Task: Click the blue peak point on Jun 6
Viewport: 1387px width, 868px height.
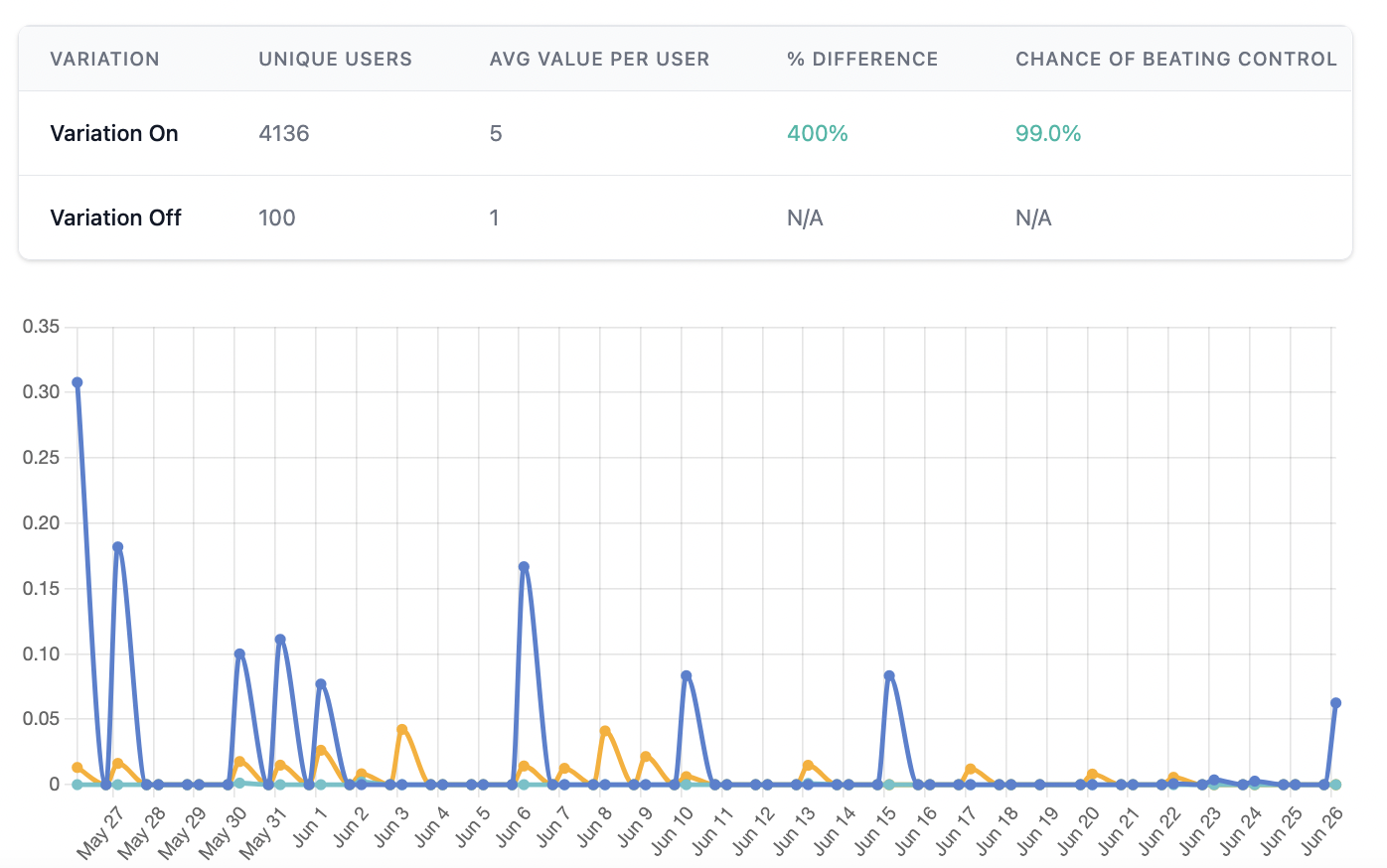Action: click(524, 567)
